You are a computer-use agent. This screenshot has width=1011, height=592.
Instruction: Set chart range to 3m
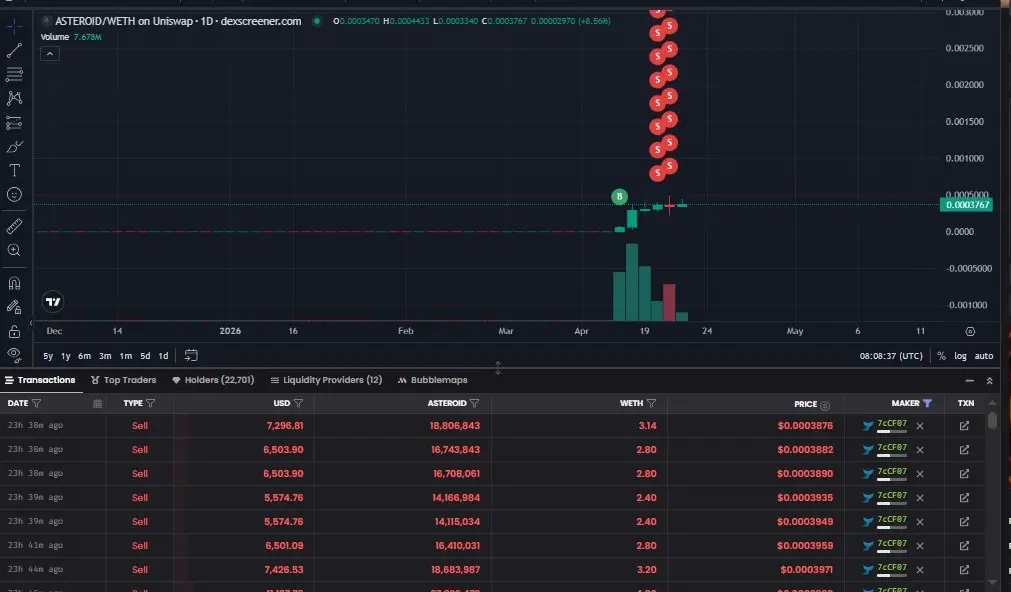(x=105, y=356)
